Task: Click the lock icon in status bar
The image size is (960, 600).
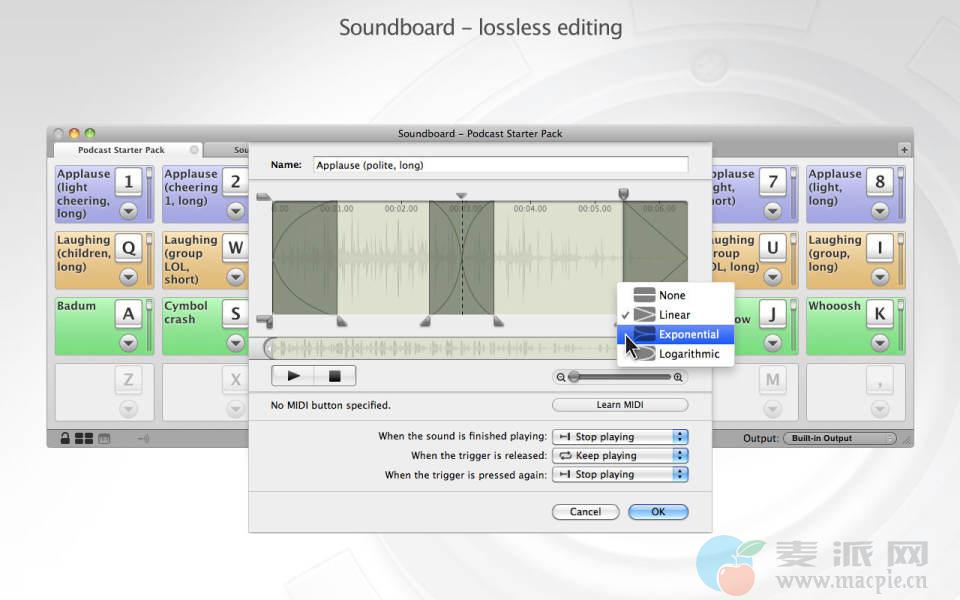Action: (65, 438)
